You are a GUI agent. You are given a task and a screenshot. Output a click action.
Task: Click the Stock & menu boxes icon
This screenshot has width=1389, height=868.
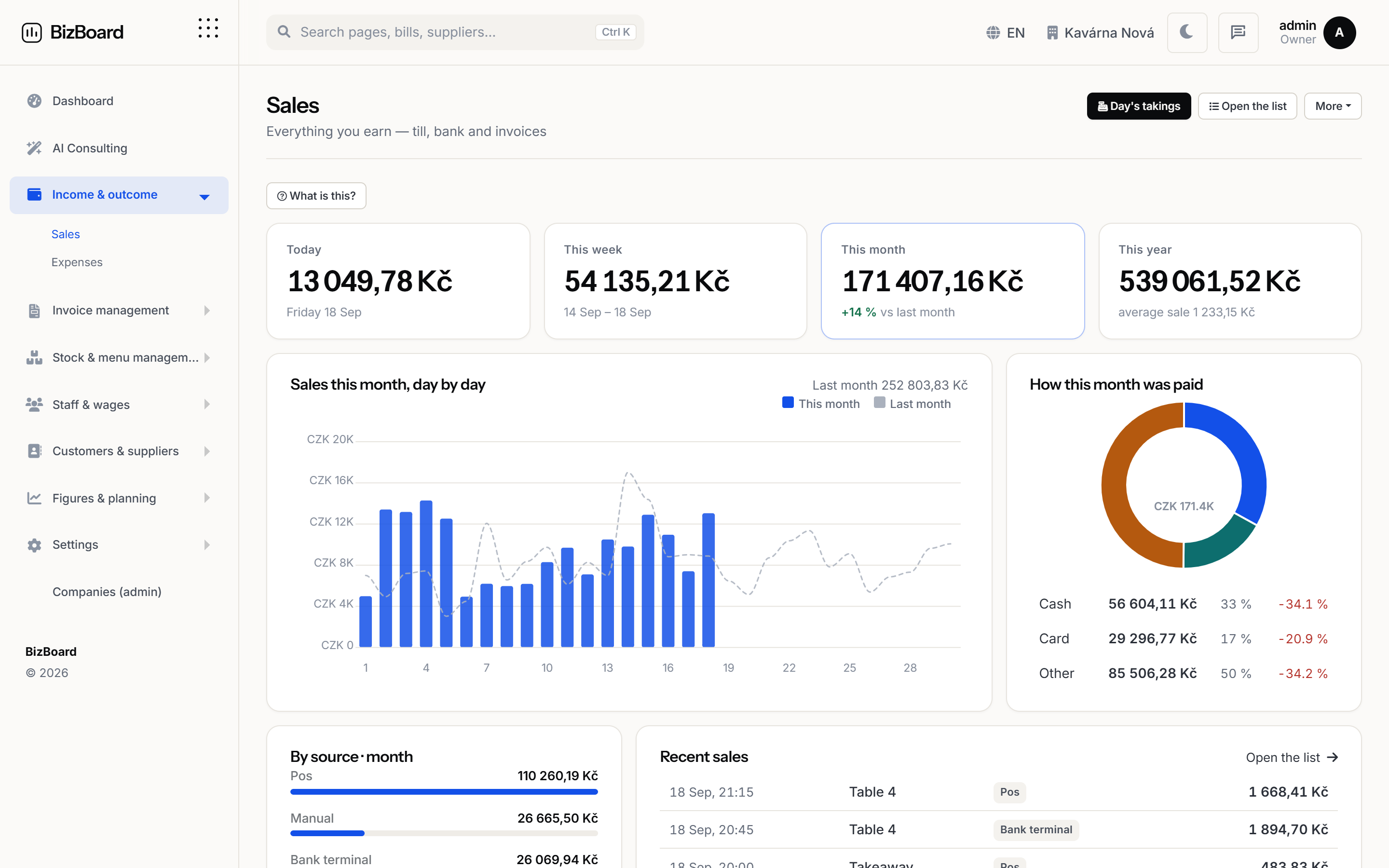click(34, 358)
